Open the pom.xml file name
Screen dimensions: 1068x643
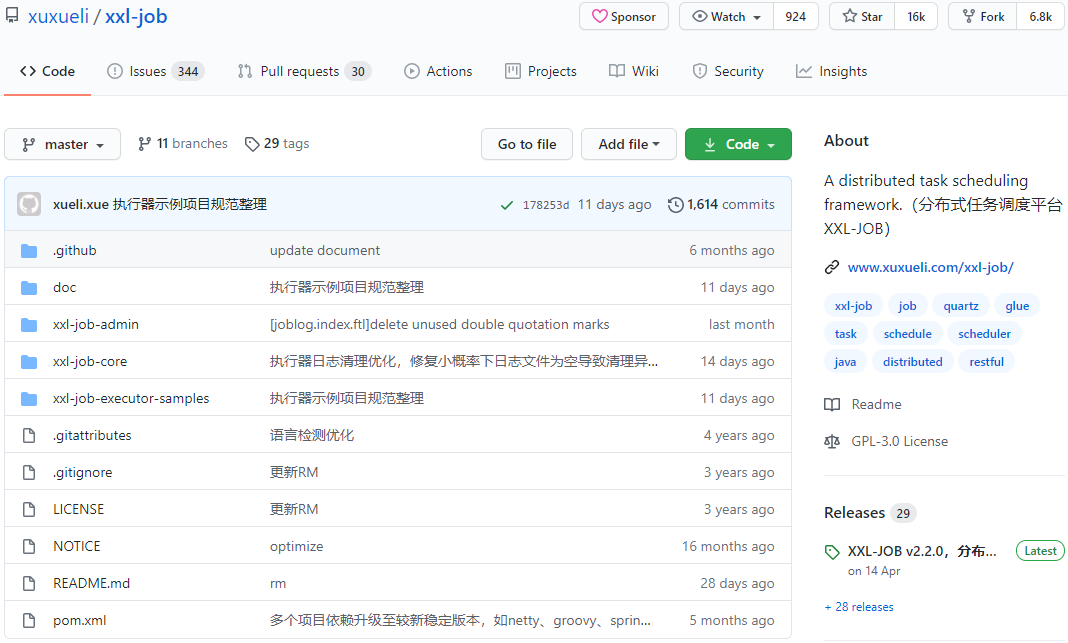80,621
